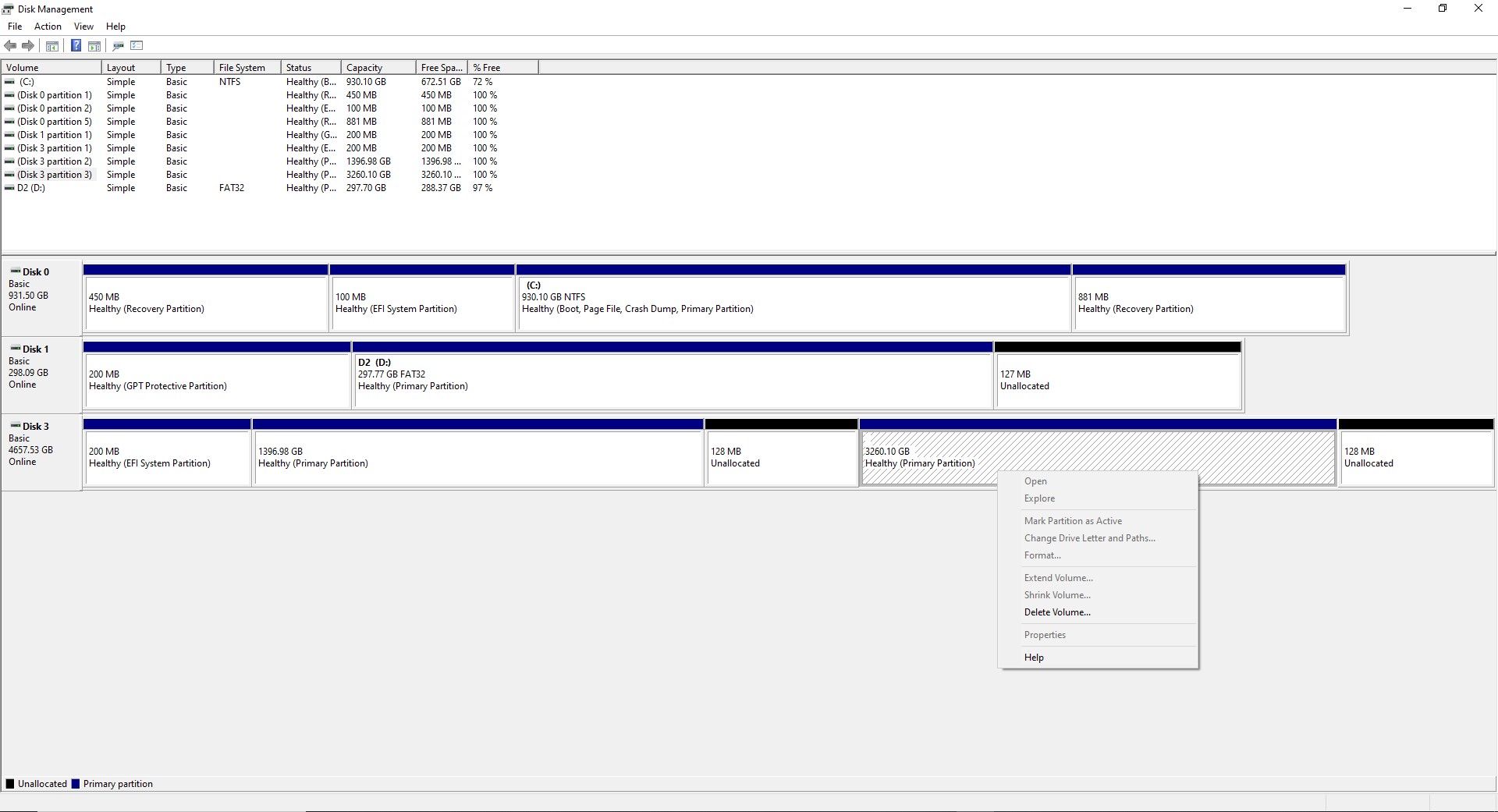Viewport: 1498px width, 812px height.
Task: Select Properties in the context menu
Action: tap(1045, 635)
